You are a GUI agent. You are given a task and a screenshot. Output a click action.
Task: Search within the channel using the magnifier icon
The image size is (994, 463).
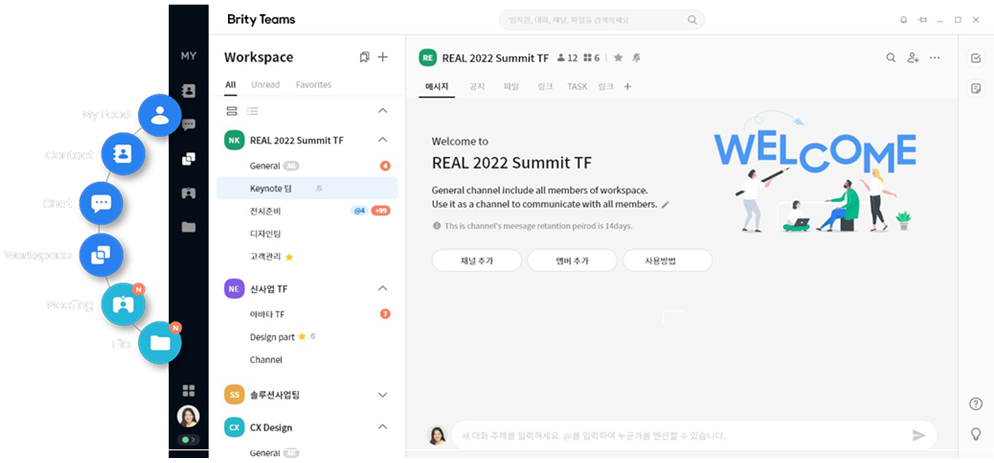(x=891, y=58)
